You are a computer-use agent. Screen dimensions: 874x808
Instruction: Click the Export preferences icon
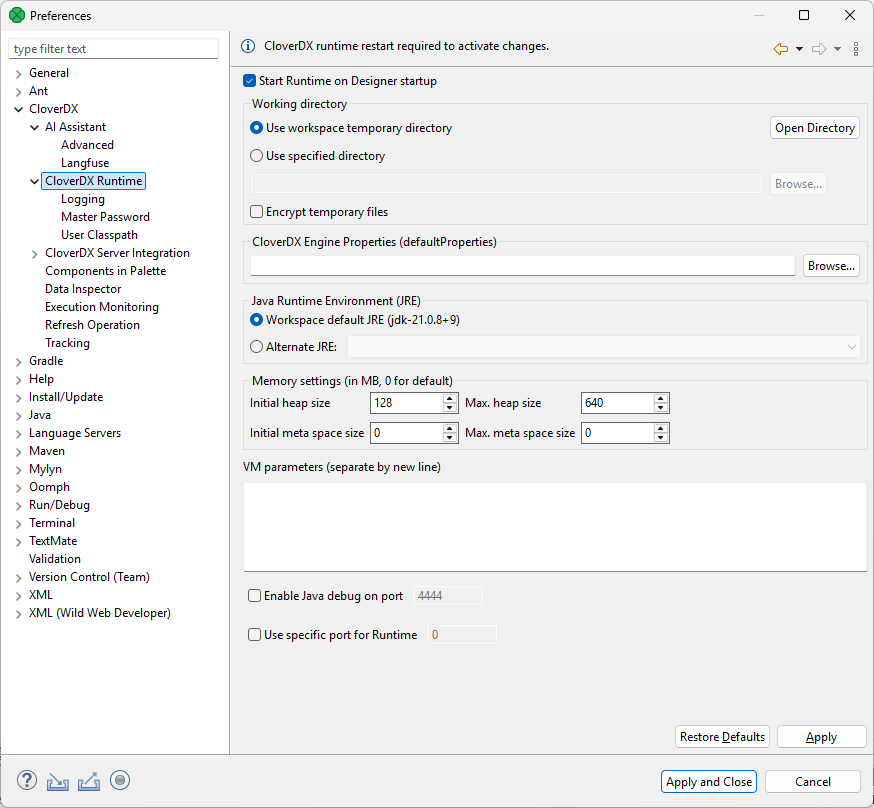click(x=89, y=781)
